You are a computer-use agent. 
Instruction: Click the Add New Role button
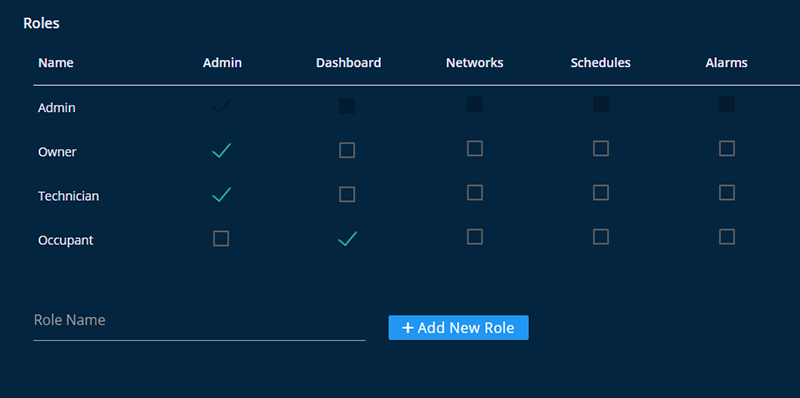tap(458, 328)
